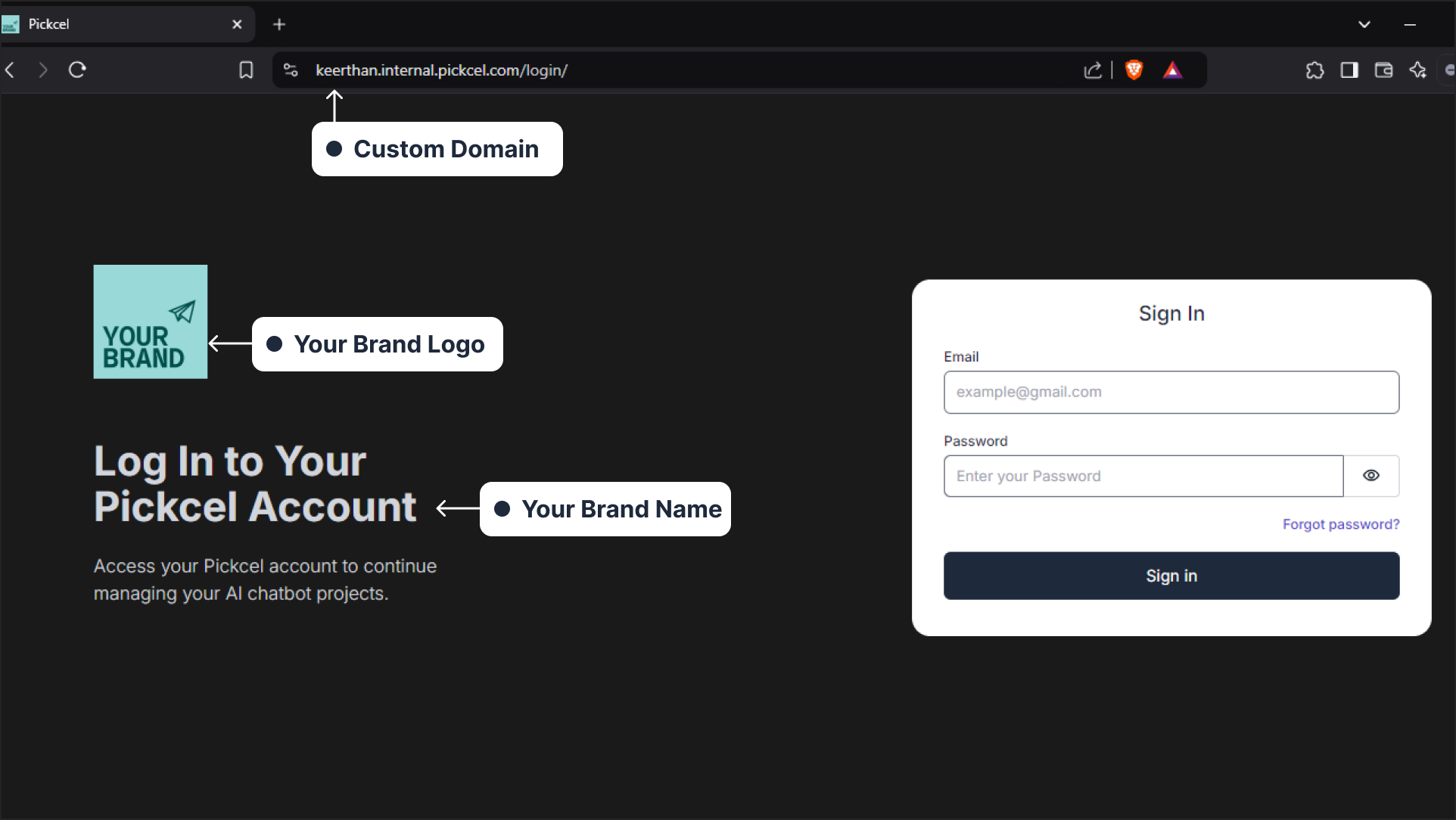Image resolution: width=1456 pixels, height=820 pixels.
Task: Show password with the eye icon
Action: (1371, 476)
